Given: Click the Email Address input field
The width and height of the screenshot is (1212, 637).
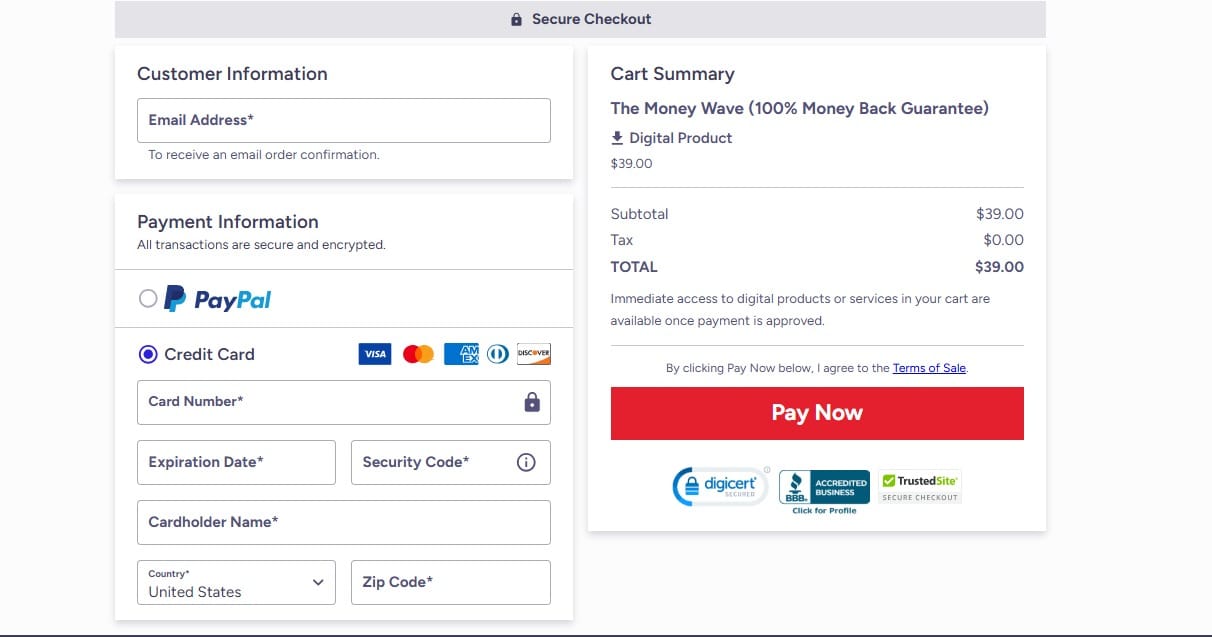Looking at the screenshot, I should (x=343, y=119).
